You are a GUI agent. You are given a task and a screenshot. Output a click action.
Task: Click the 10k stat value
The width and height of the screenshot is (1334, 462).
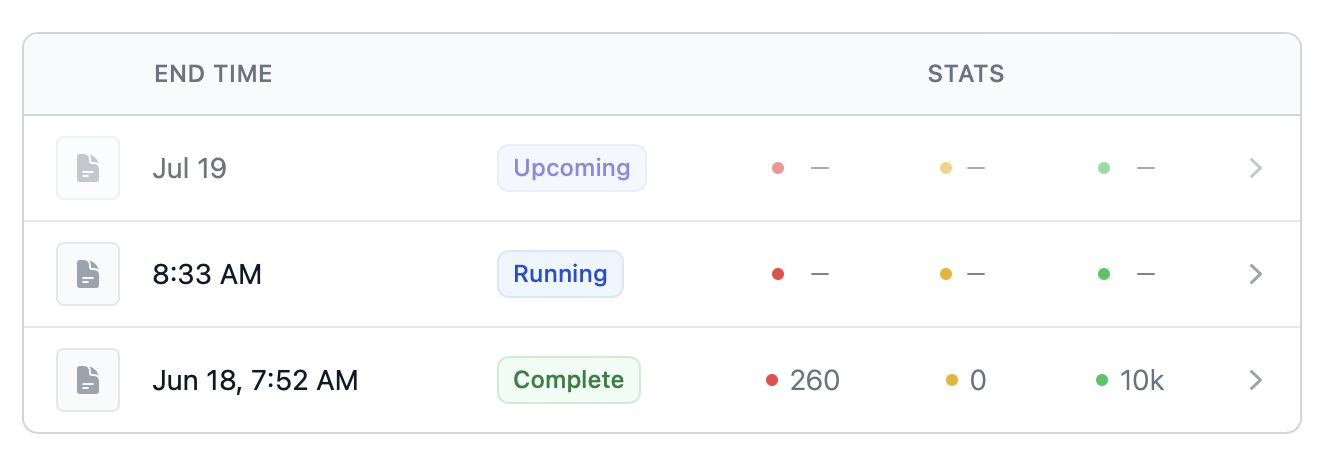(1142, 380)
